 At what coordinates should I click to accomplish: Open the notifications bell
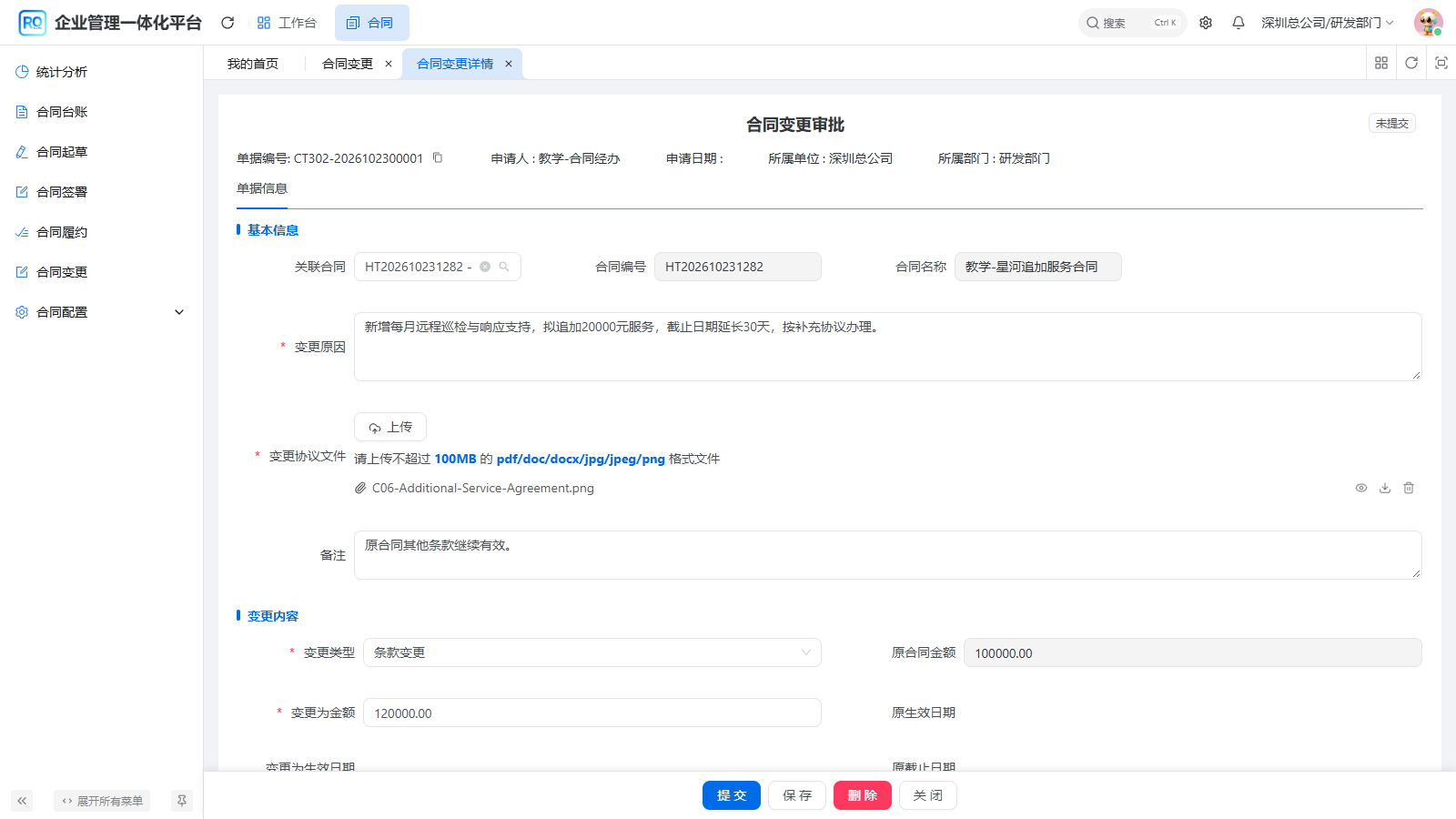[1239, 23]
